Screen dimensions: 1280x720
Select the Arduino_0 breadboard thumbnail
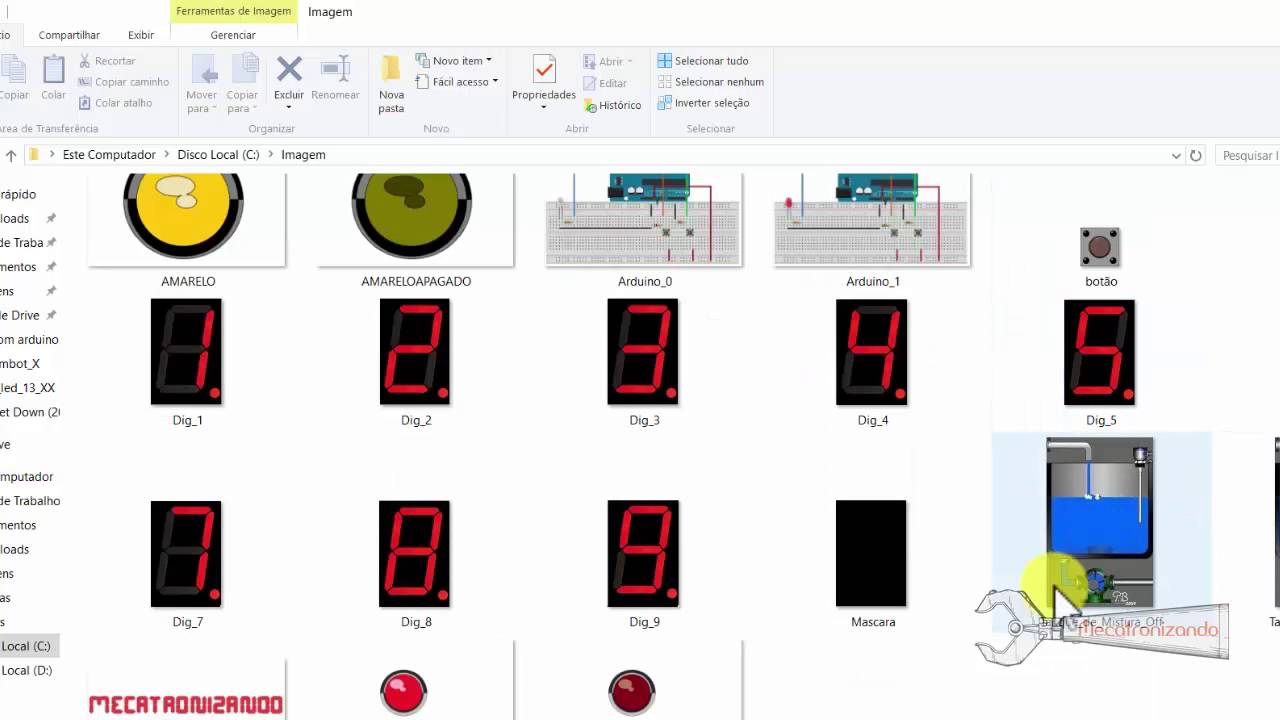point(644,219)
